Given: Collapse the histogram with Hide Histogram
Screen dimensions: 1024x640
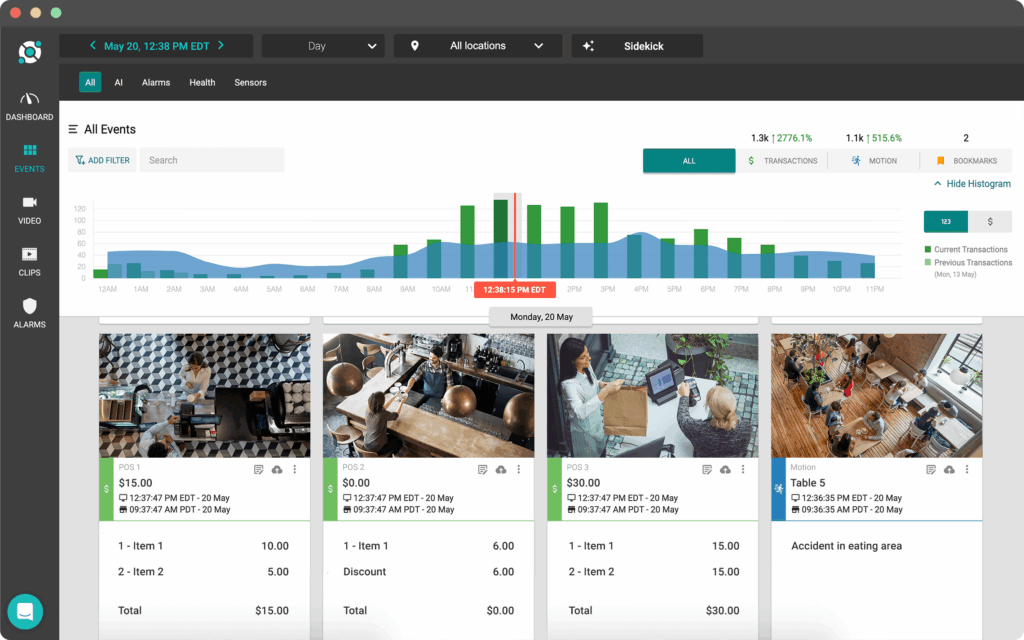Looking at the screenshot, I should tap(971, 183).
